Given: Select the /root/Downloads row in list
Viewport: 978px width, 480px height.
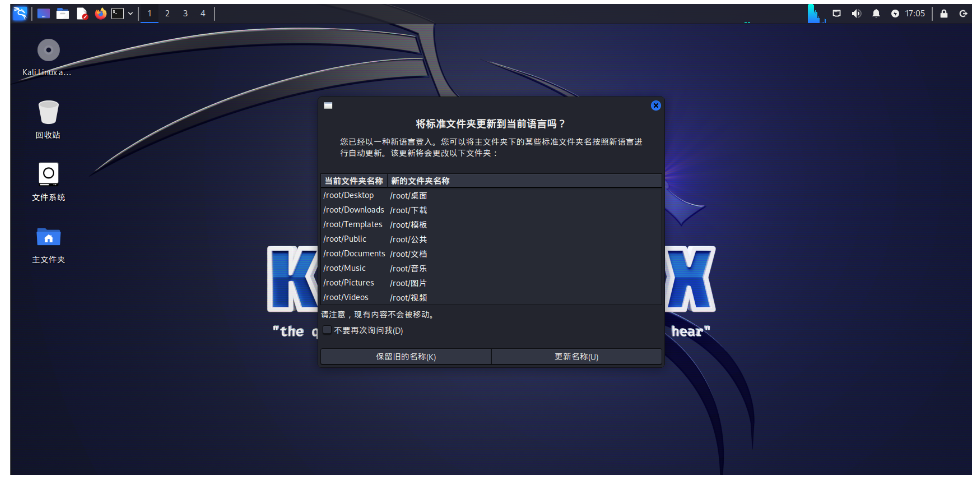Looking at the screenshot, I should pyautogui.click(x=353, y=210).
